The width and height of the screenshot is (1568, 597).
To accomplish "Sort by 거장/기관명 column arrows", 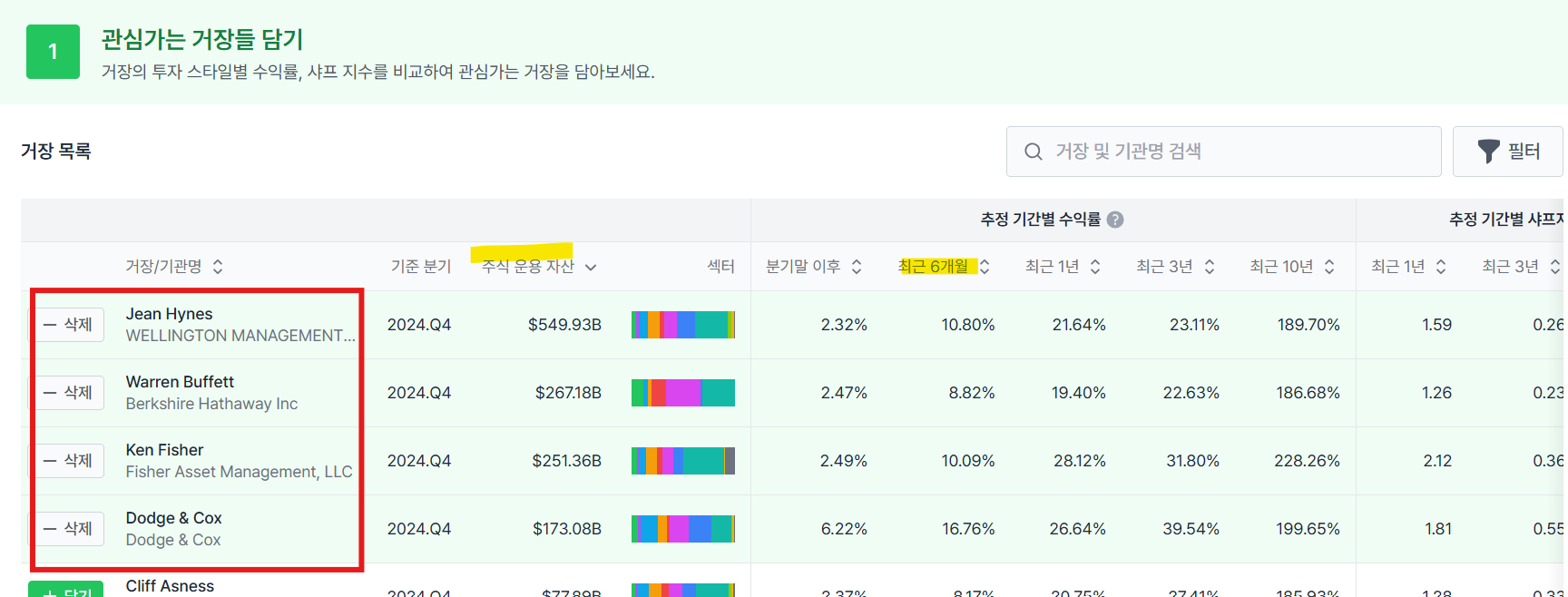I will point(218,267).
